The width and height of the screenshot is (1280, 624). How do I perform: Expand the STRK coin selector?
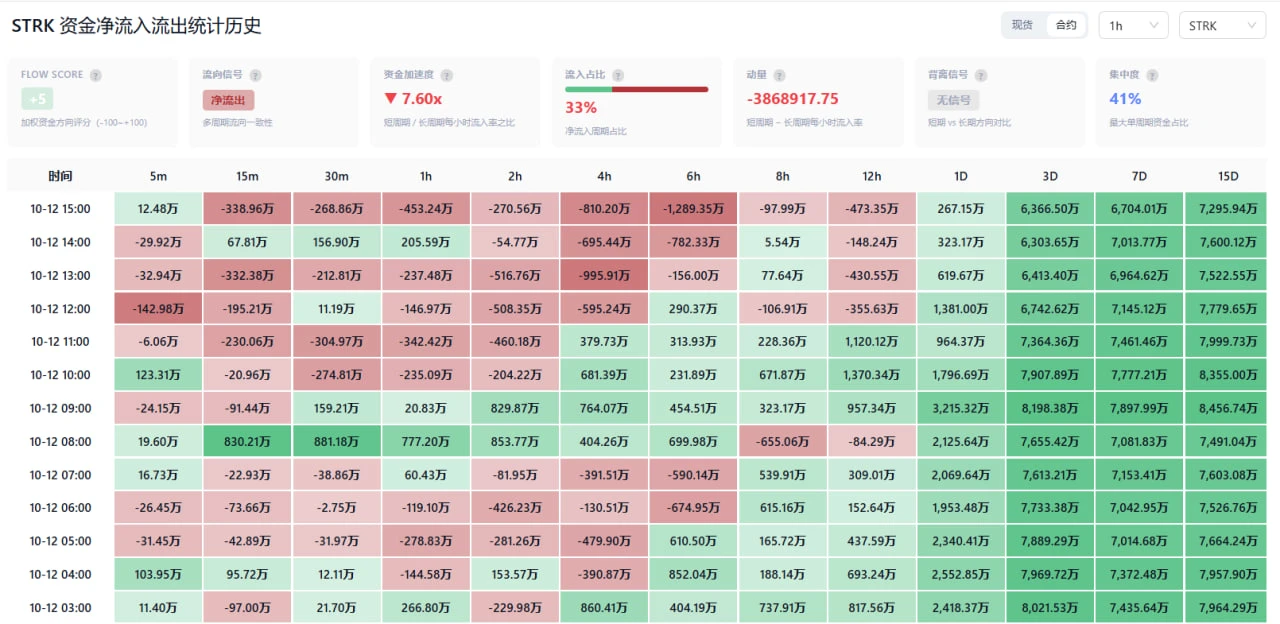point(1222,25)
